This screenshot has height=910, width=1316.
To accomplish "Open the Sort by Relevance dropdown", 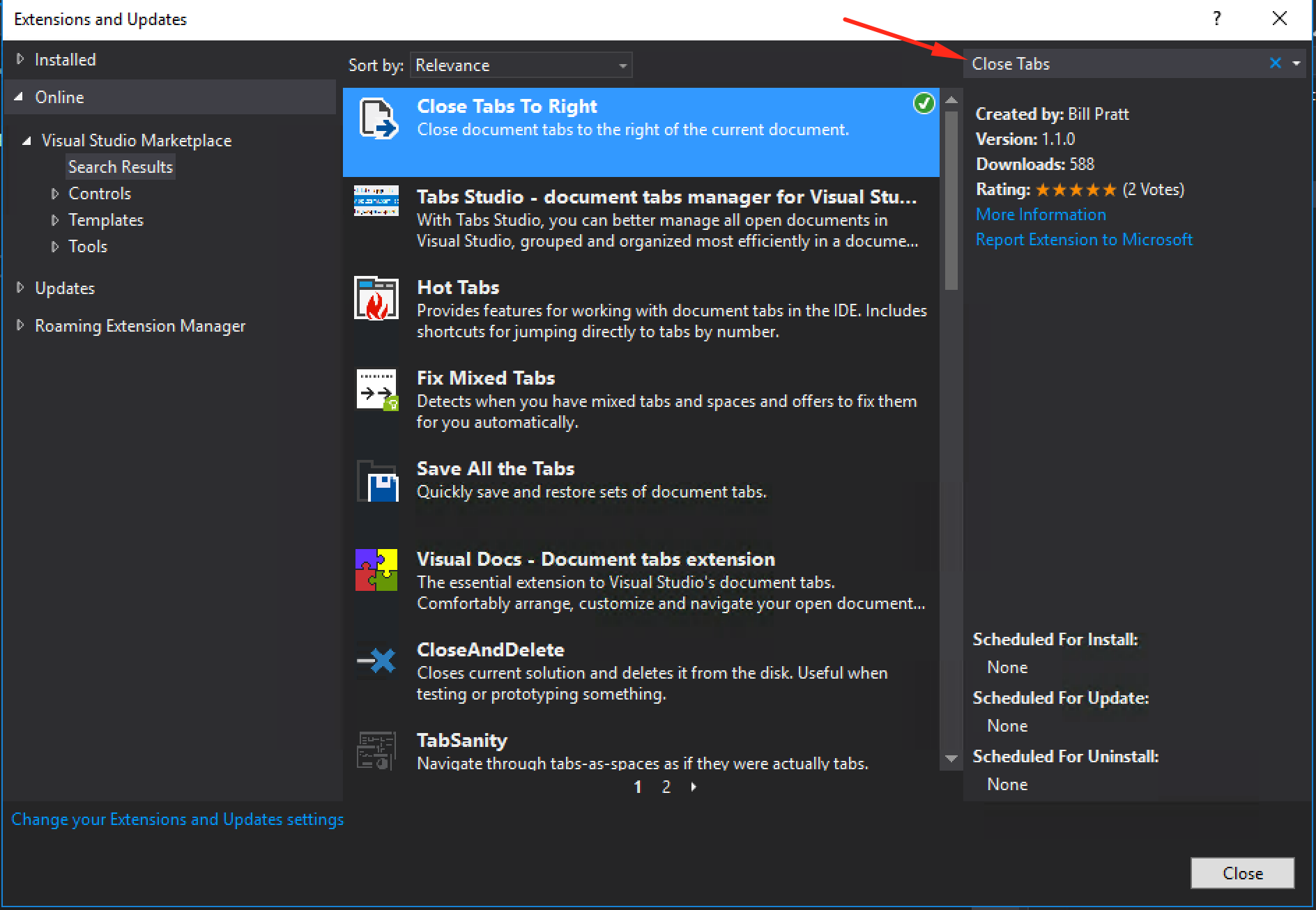I will 521,65.
